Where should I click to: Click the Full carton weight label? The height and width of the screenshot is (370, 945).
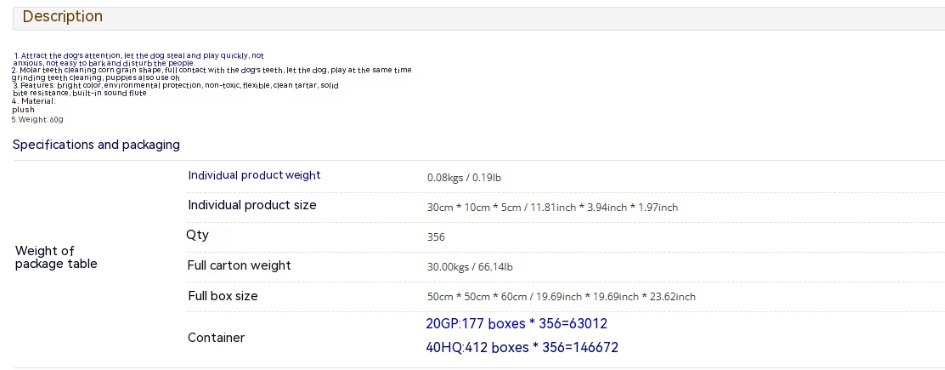[x=239, y=265]
